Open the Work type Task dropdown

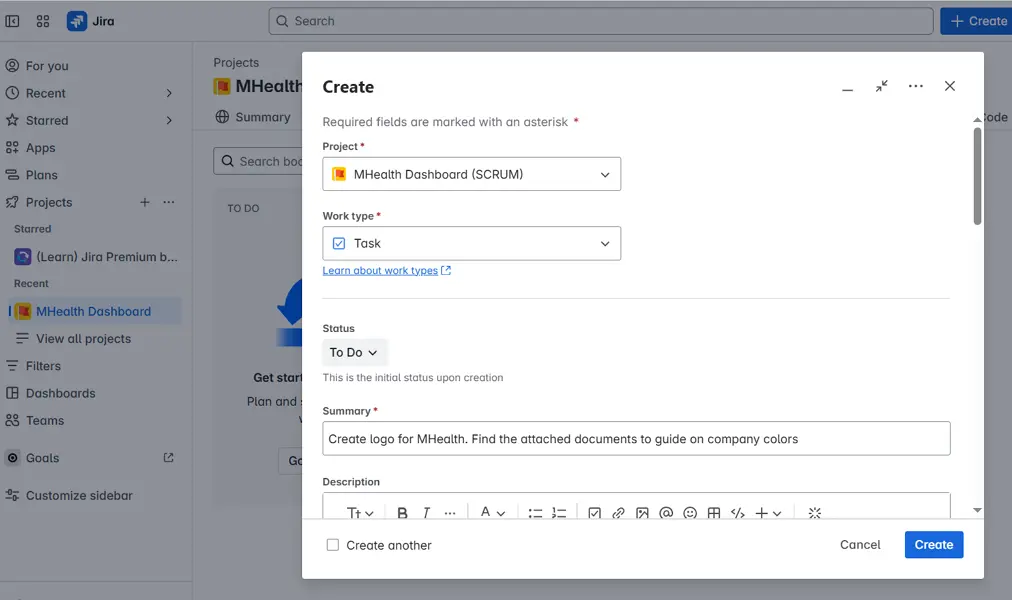coord(471,243)
